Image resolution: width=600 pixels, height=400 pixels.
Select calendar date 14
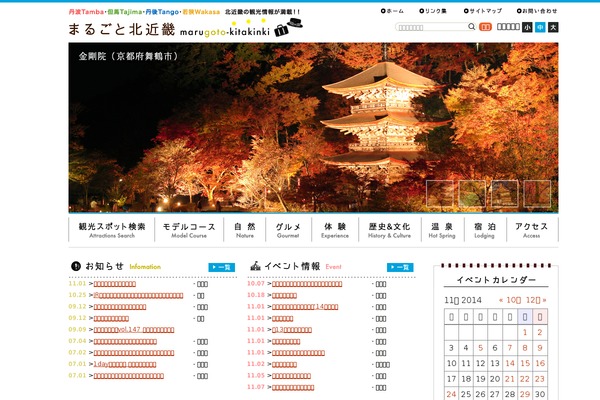pyautogui.click(x=510, y=363)
